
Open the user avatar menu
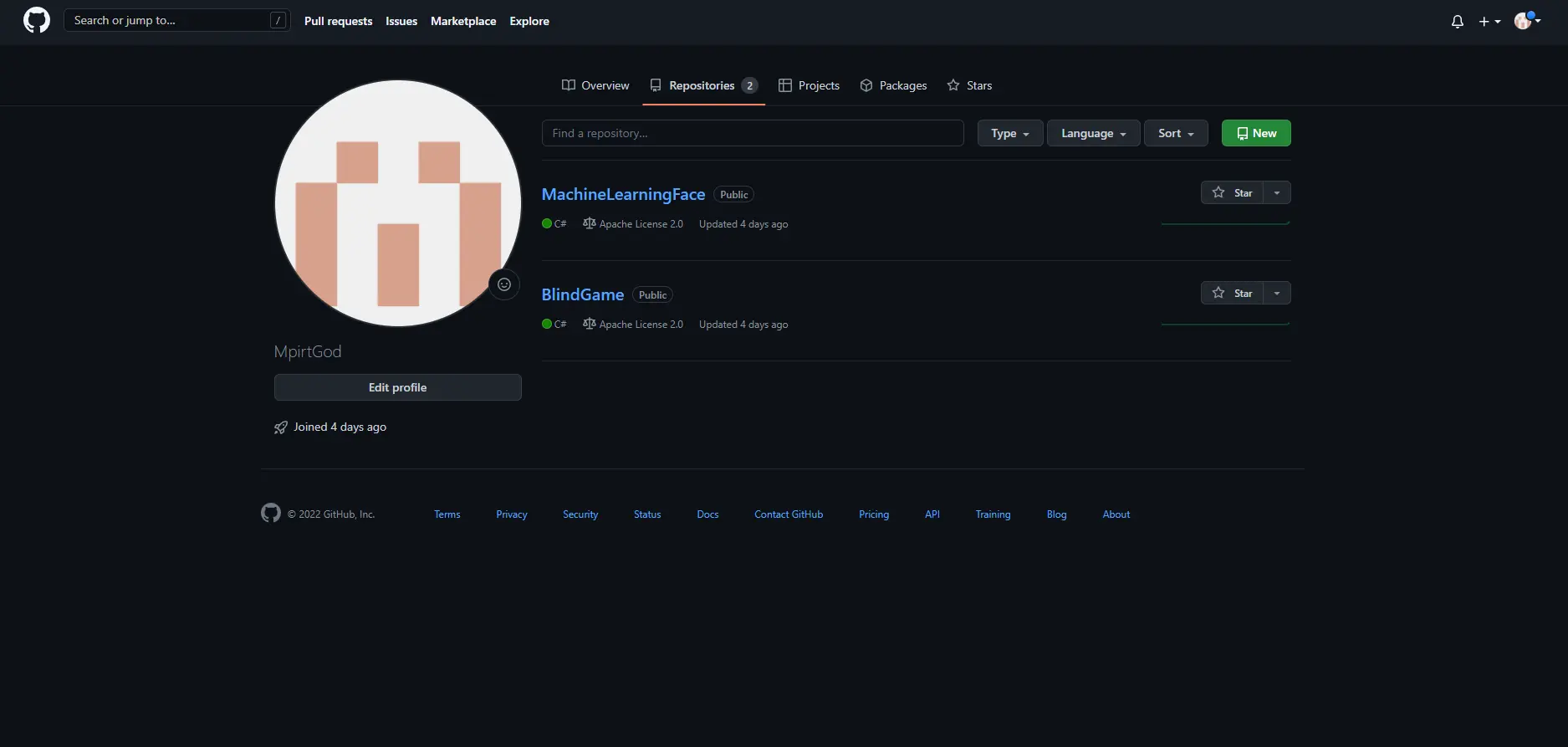(x=1528, y=21)
